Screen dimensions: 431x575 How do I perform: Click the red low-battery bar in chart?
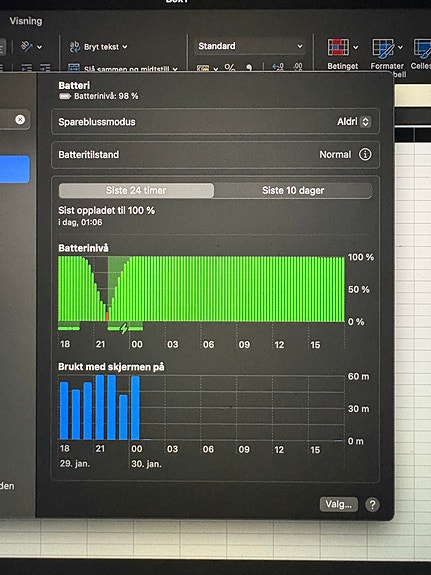107,316
